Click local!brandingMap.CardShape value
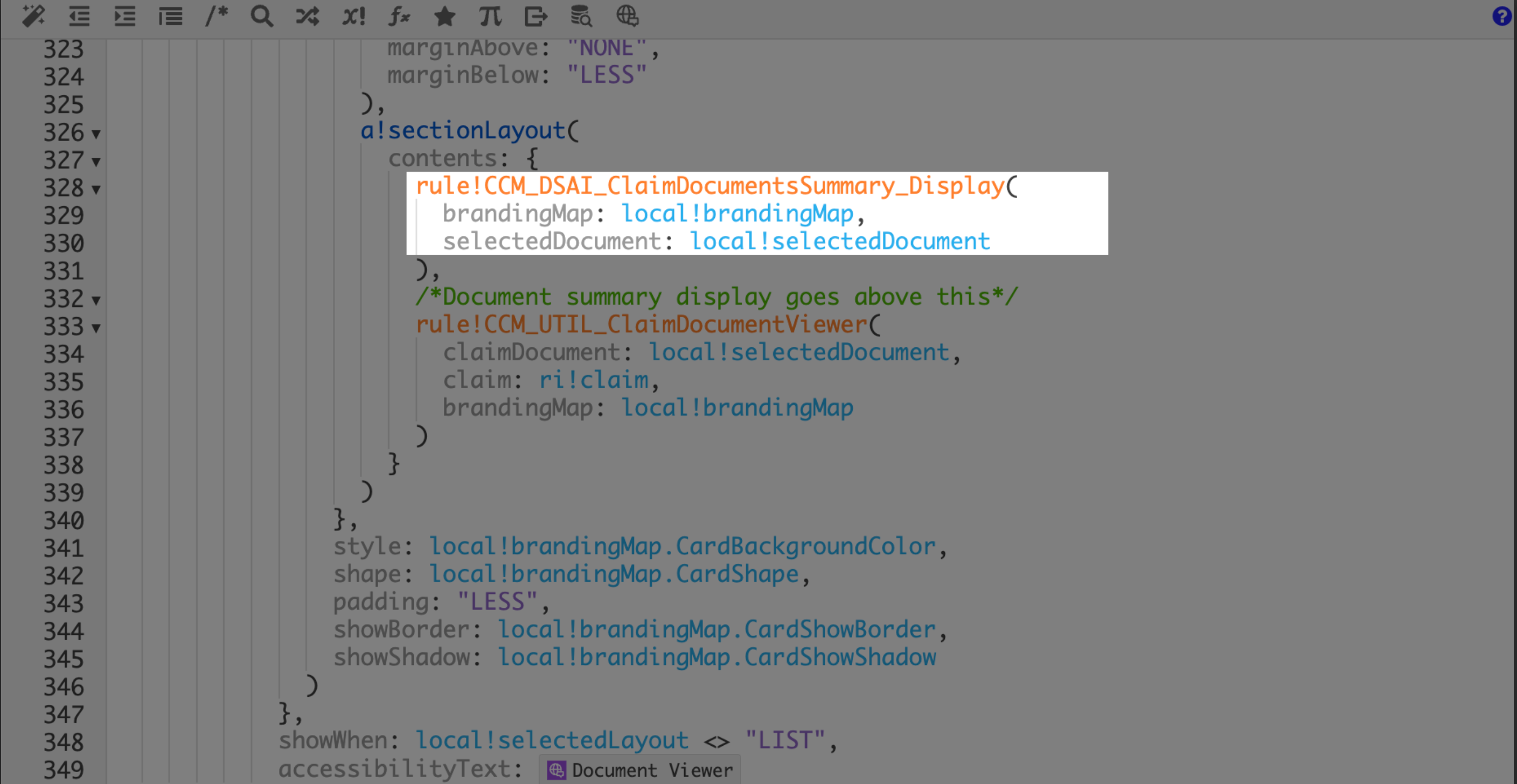 [614, 574]
